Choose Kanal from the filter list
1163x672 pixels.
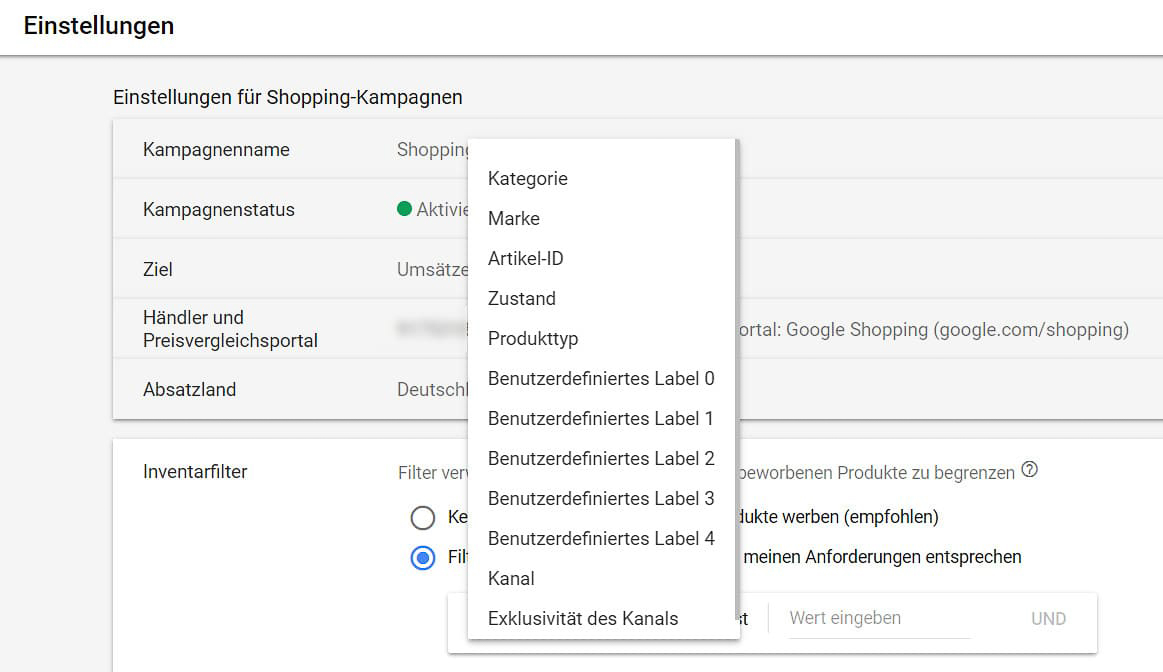pyautogui.click(x=511, y=579)
